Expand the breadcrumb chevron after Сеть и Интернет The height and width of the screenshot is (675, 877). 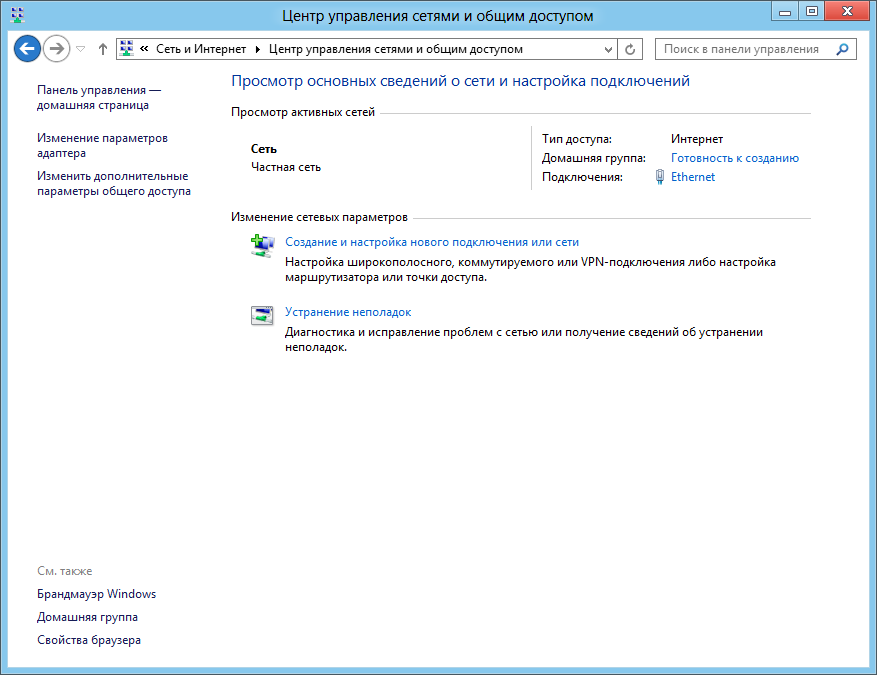(258, 49)
